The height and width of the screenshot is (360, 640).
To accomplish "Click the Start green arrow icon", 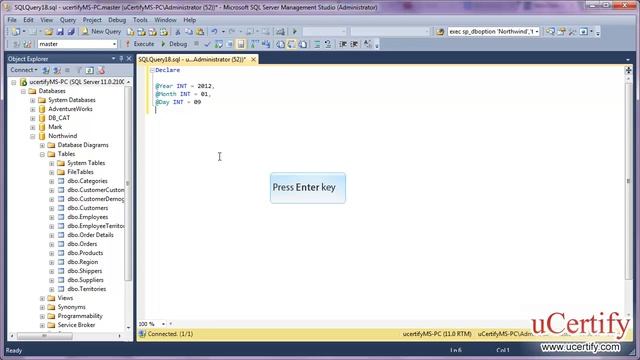I will pos(294,32).
